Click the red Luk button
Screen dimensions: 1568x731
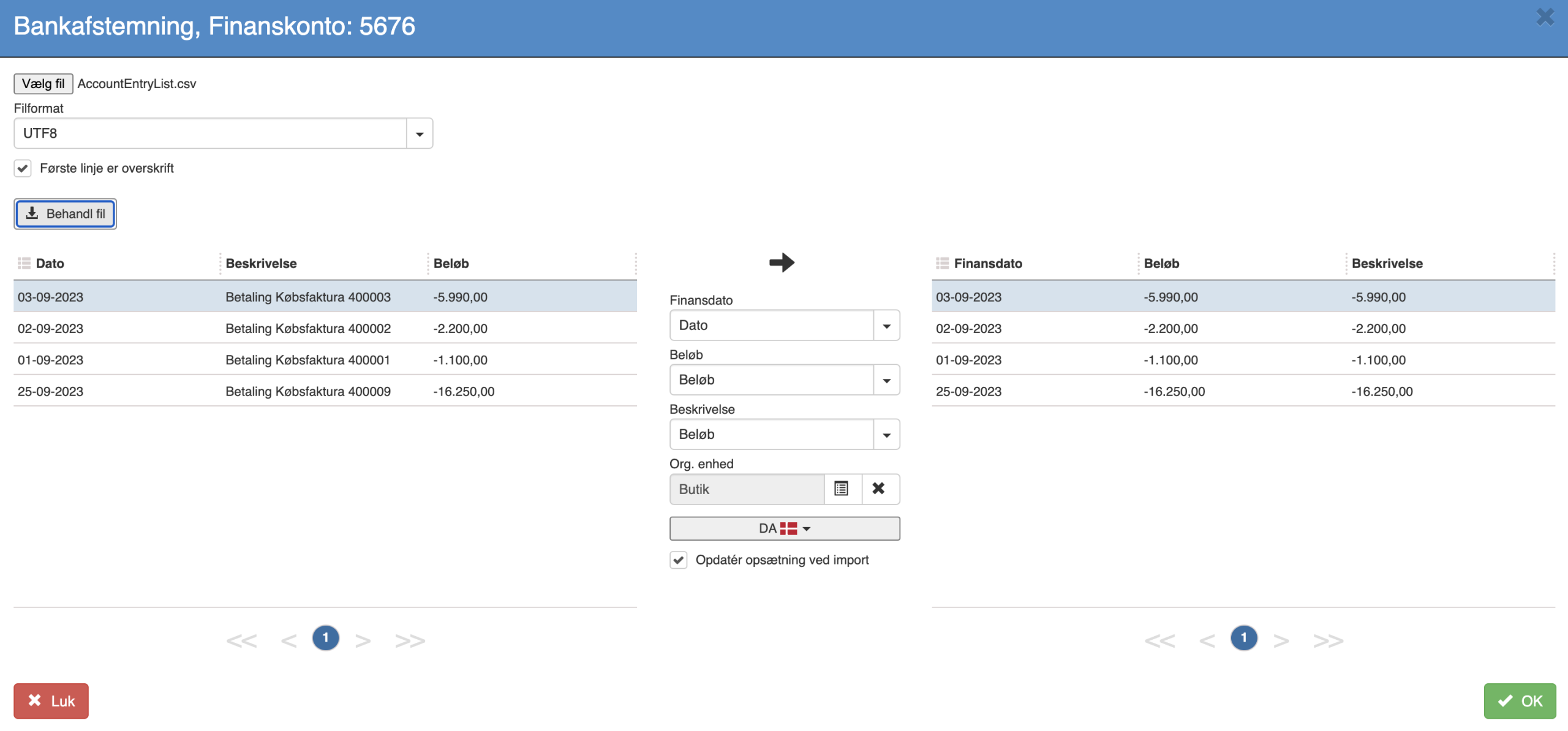pyautogui.click(x=51, y=701)
